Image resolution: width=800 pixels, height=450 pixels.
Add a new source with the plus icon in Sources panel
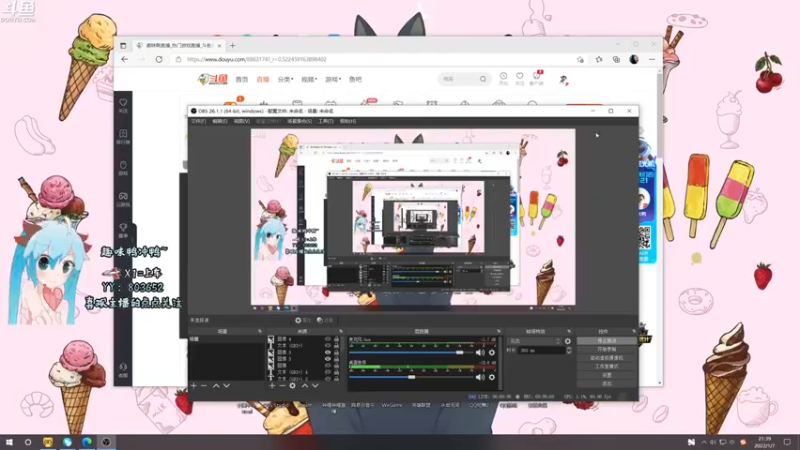tap(272, 386)
